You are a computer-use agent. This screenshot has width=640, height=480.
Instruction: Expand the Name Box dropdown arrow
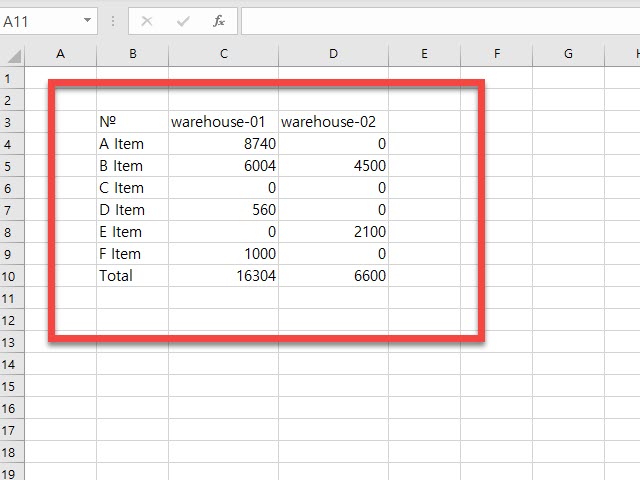87,20
